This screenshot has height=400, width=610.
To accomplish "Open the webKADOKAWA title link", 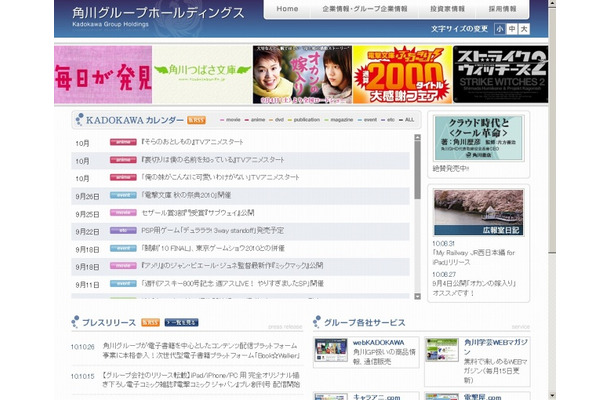I will (x=379, y=343).
